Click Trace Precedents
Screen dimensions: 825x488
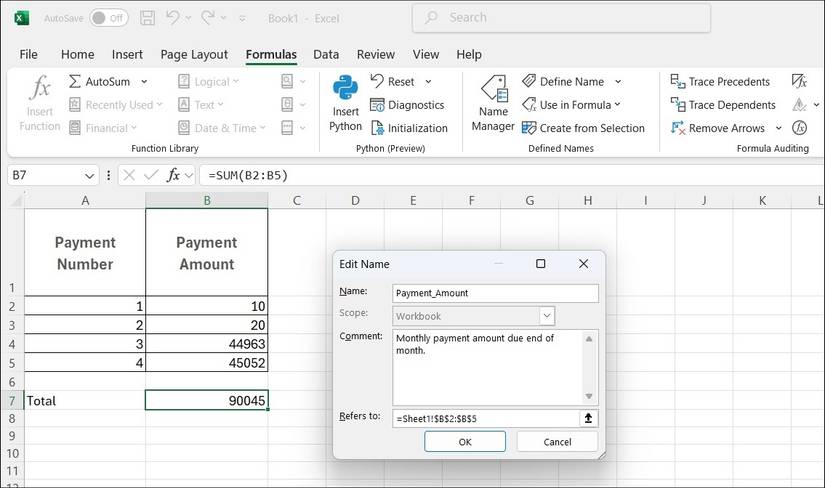click(x=720, y=82)
